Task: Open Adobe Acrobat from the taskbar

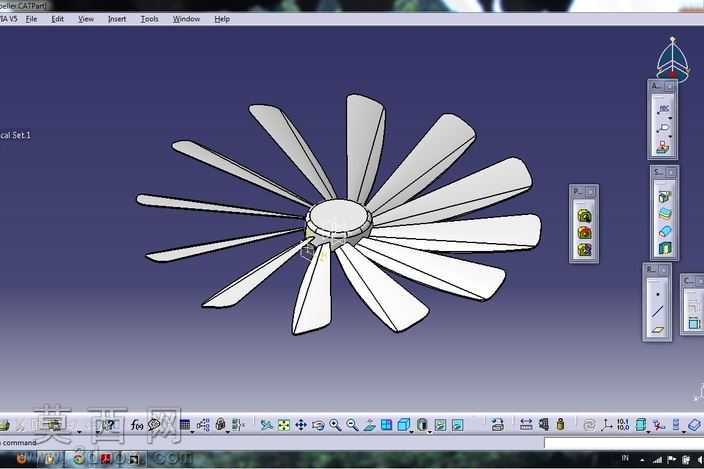Action: pos(106,459)
